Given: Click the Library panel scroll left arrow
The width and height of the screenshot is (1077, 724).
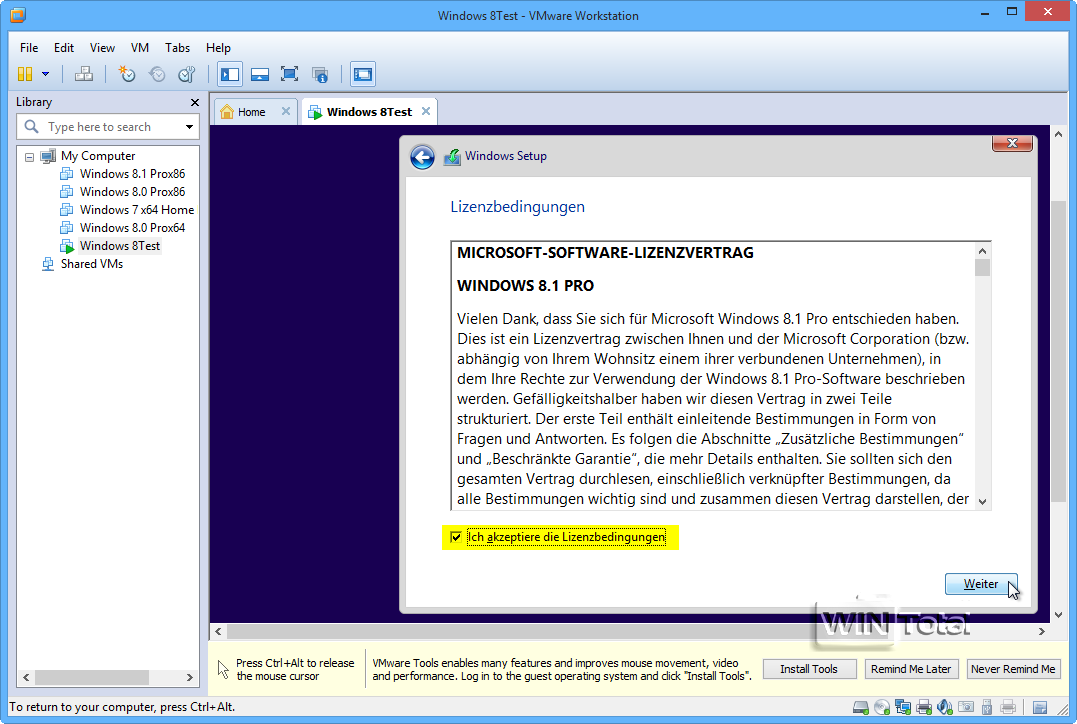Looking at the screenshot, I should pyautogui.click(x=26, y=677).
